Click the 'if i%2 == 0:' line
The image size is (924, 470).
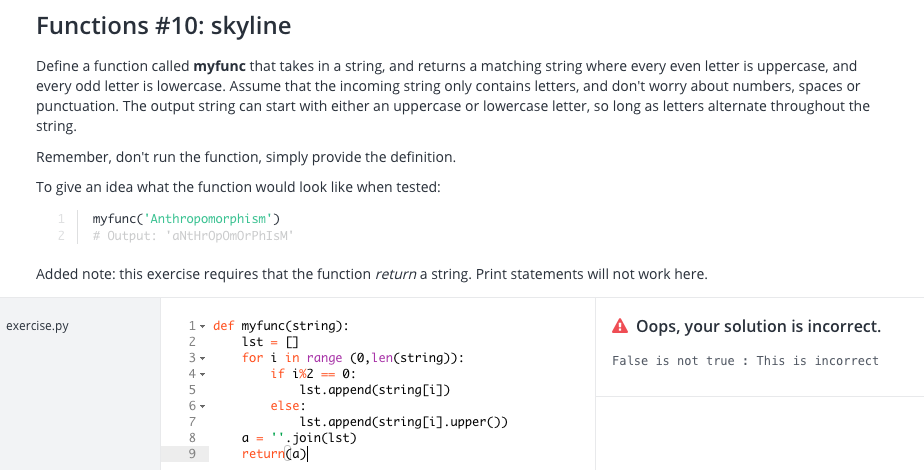(x=314, y=373)
